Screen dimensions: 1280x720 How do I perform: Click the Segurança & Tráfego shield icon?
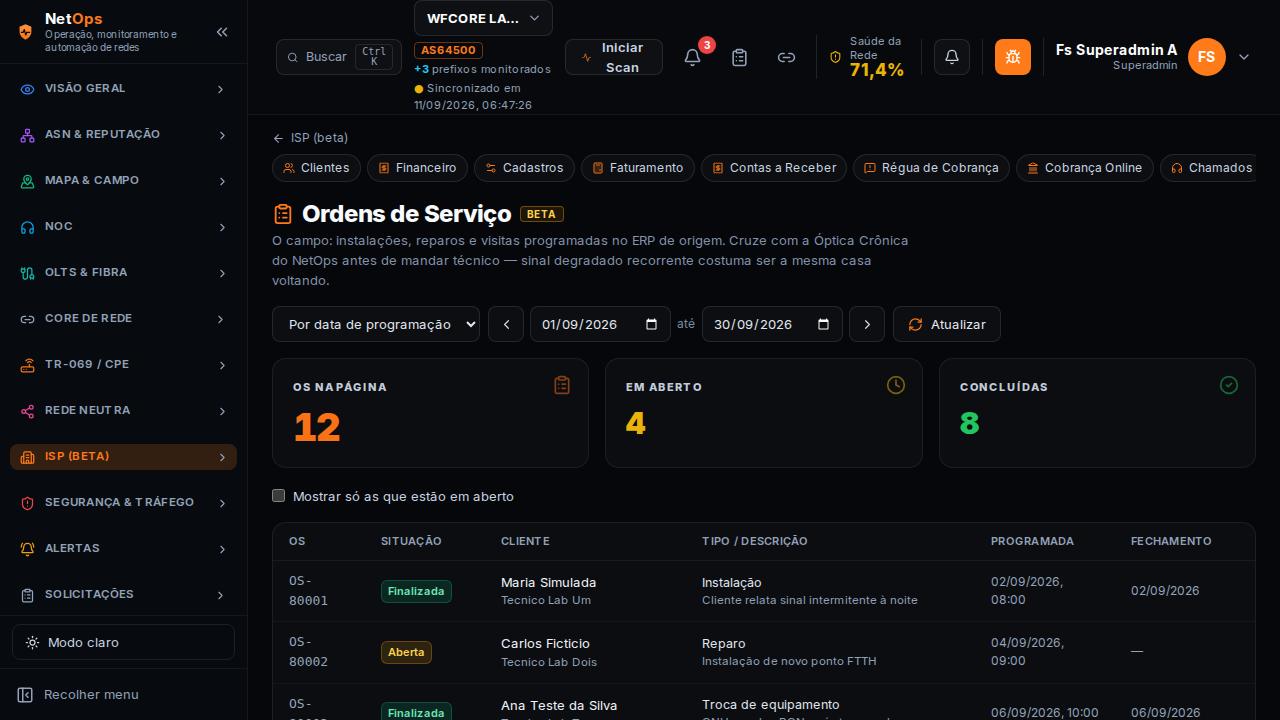click(28, 503)
